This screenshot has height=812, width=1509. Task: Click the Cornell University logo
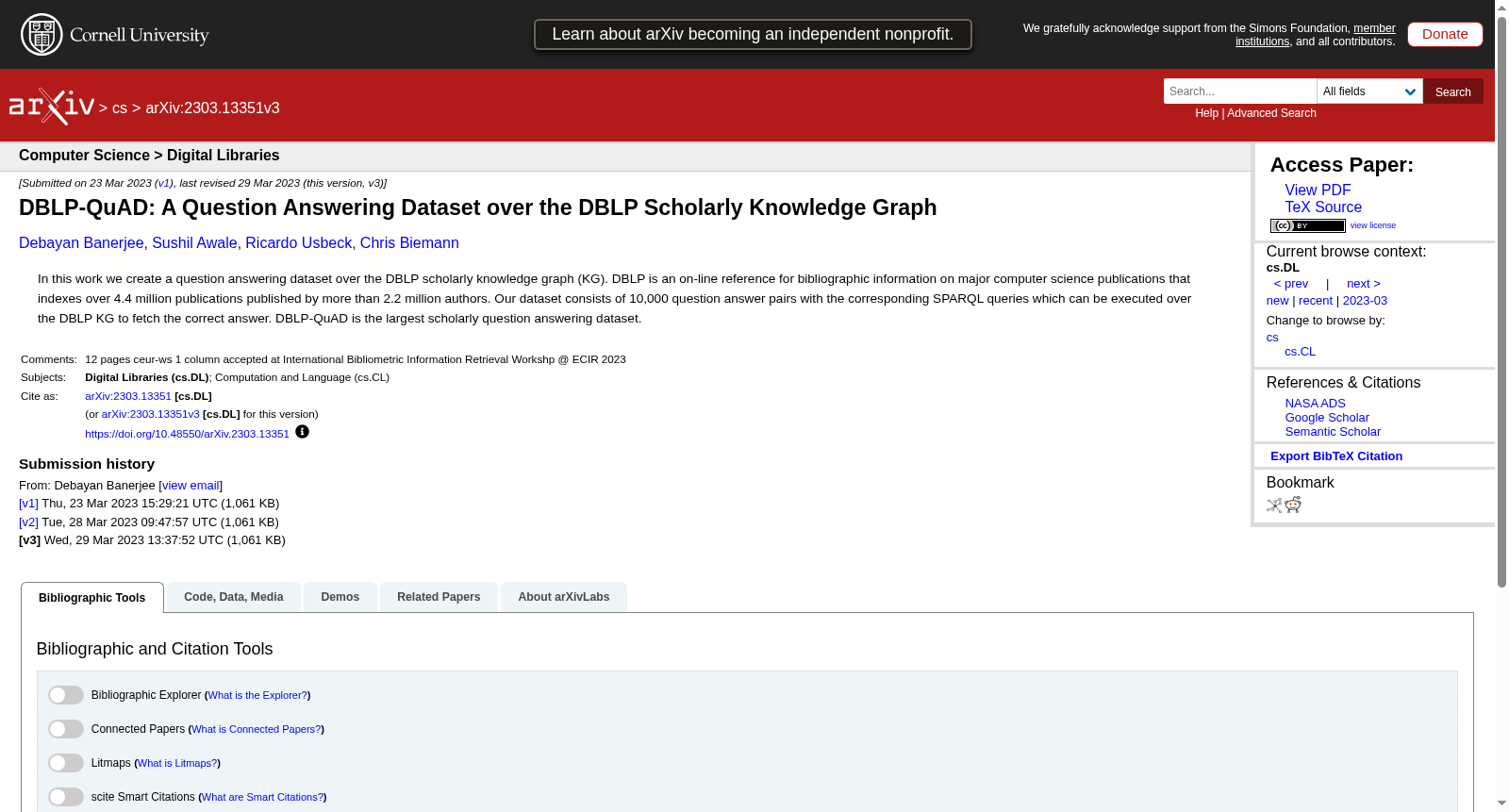[115, 35]
